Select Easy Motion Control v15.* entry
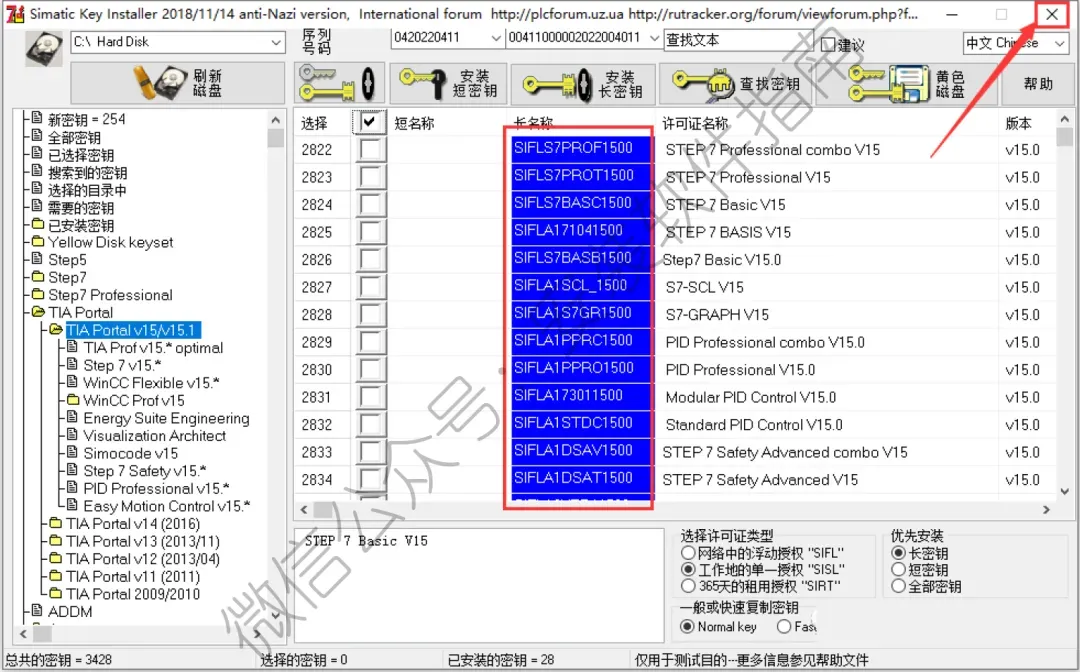This screenshot has width=1080, height=672. 167,506
